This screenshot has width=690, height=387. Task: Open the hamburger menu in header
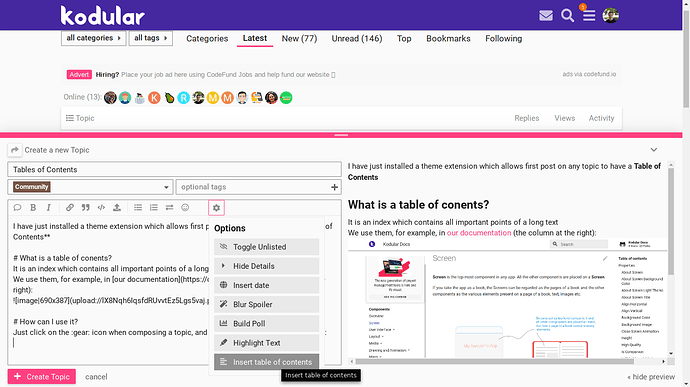click(589, 16)
